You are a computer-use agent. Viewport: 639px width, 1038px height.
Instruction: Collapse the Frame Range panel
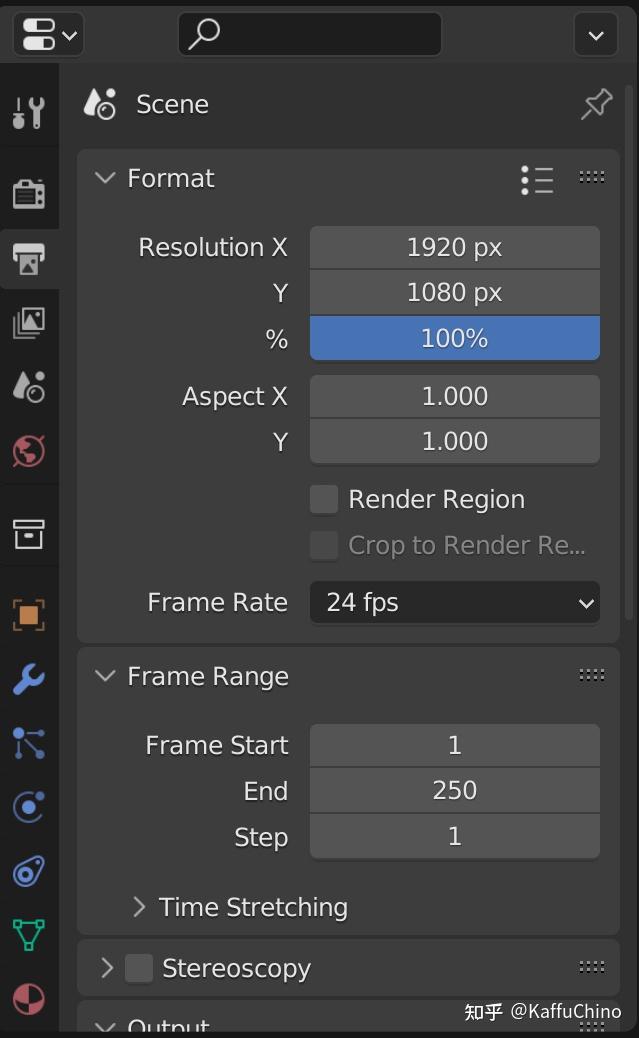coord(105,676)
